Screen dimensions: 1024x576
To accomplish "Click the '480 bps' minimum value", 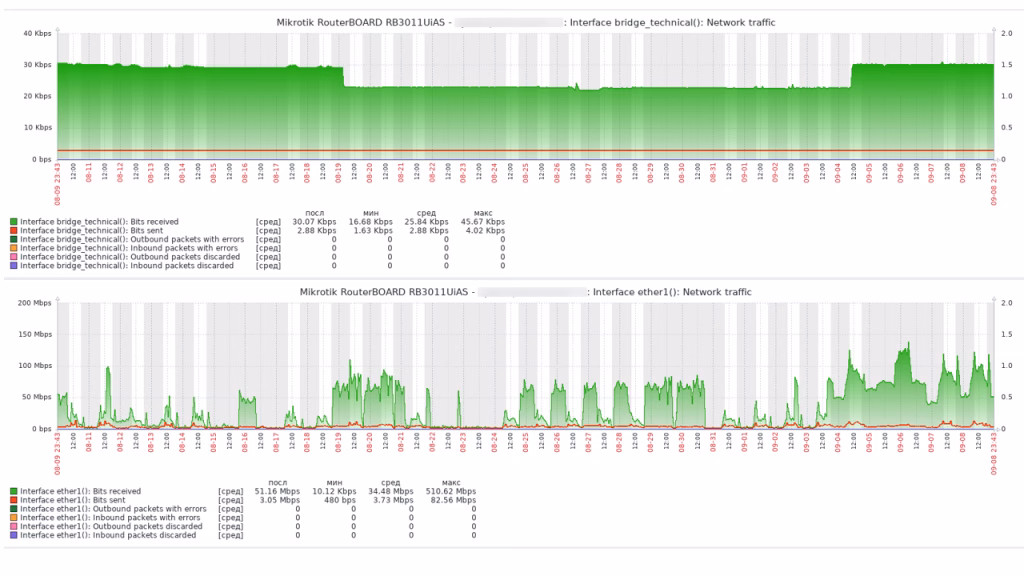I will tap(340, 500).
